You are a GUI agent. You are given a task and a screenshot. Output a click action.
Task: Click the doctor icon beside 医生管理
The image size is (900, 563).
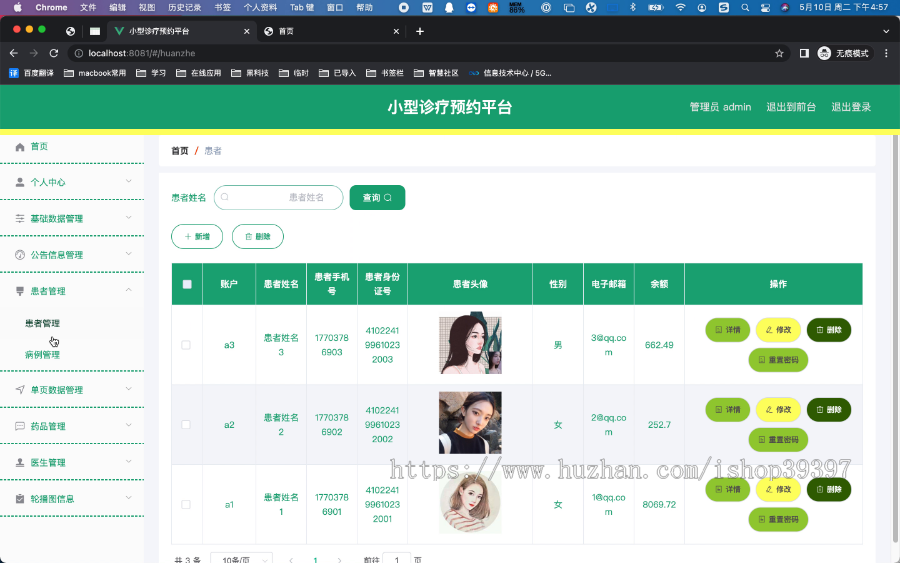pos(20,463)
